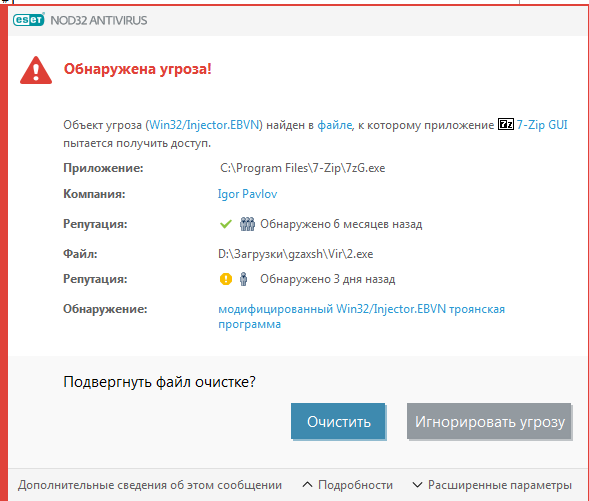Click the ESET logo in header
Screen dimensions: 589x501
point(29,20)
